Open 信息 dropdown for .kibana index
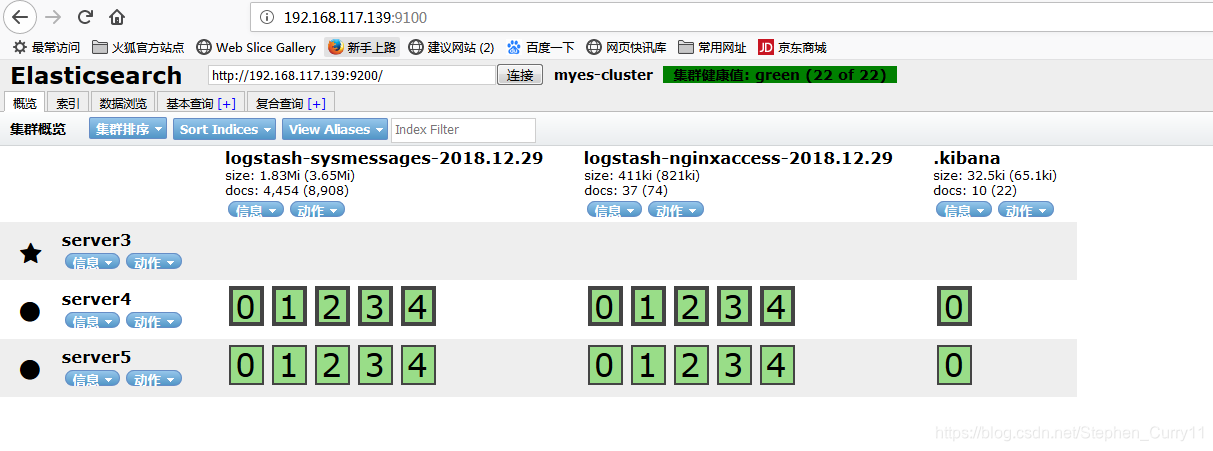The image size is (1213, 451). tap(964, 210)
